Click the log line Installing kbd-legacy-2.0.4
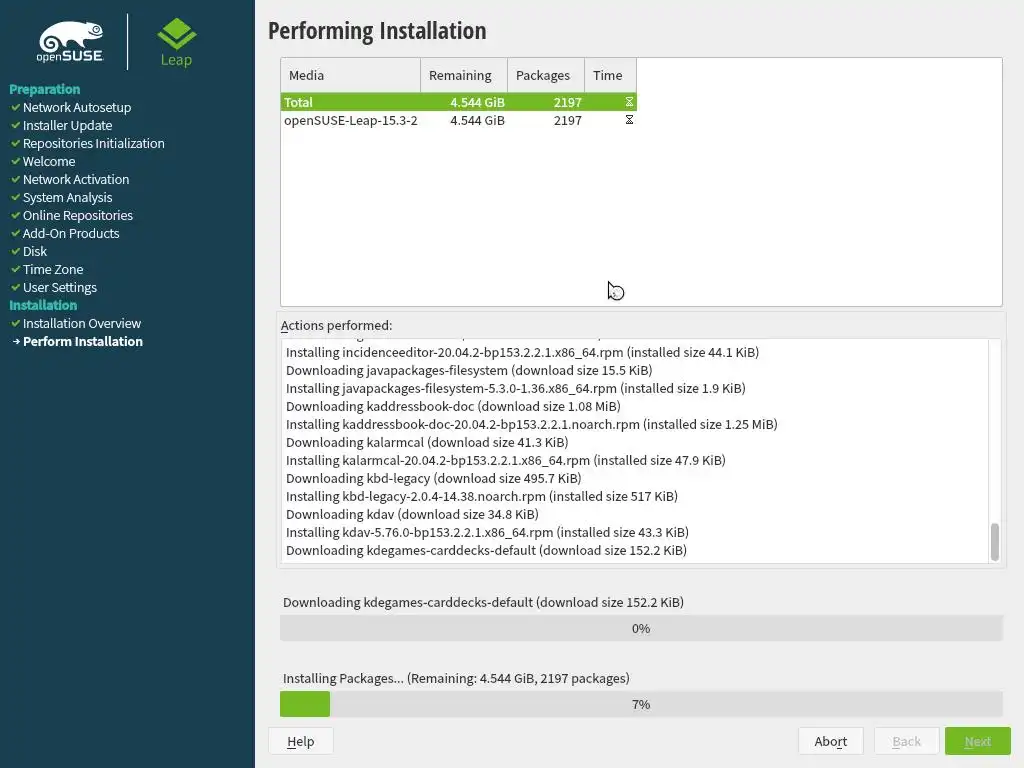The height and width of the screenshot is (768, 1024). pyautogui.click(x=482, y=496)
